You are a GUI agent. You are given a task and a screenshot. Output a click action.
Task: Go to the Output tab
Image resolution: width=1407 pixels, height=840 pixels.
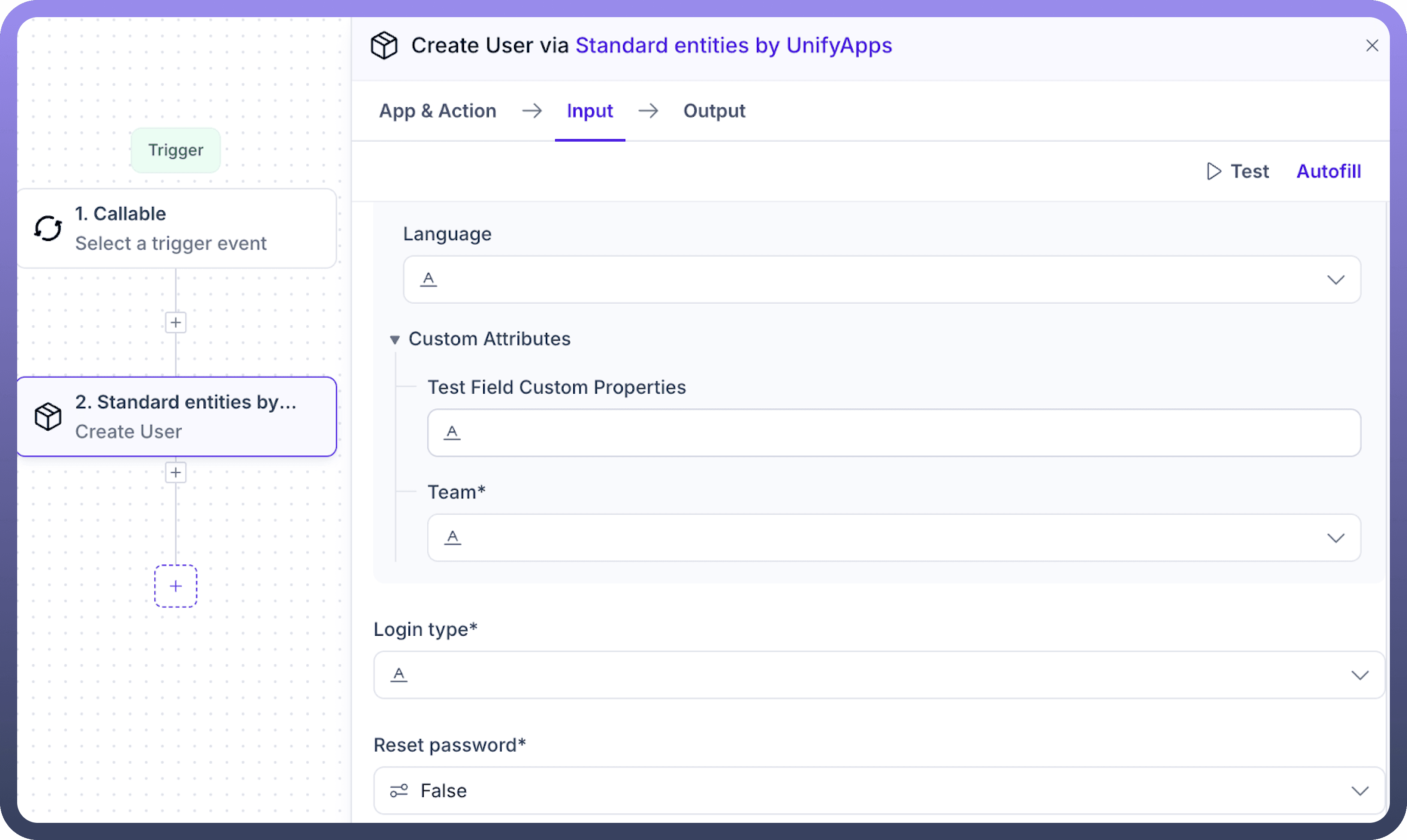coord(714,111)
